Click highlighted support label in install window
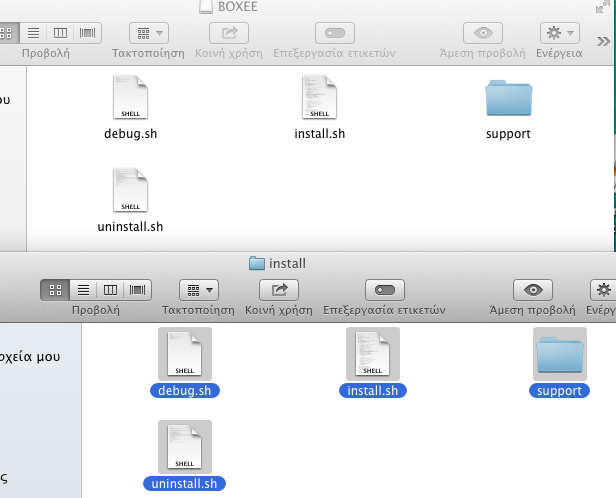 [559, 391]
